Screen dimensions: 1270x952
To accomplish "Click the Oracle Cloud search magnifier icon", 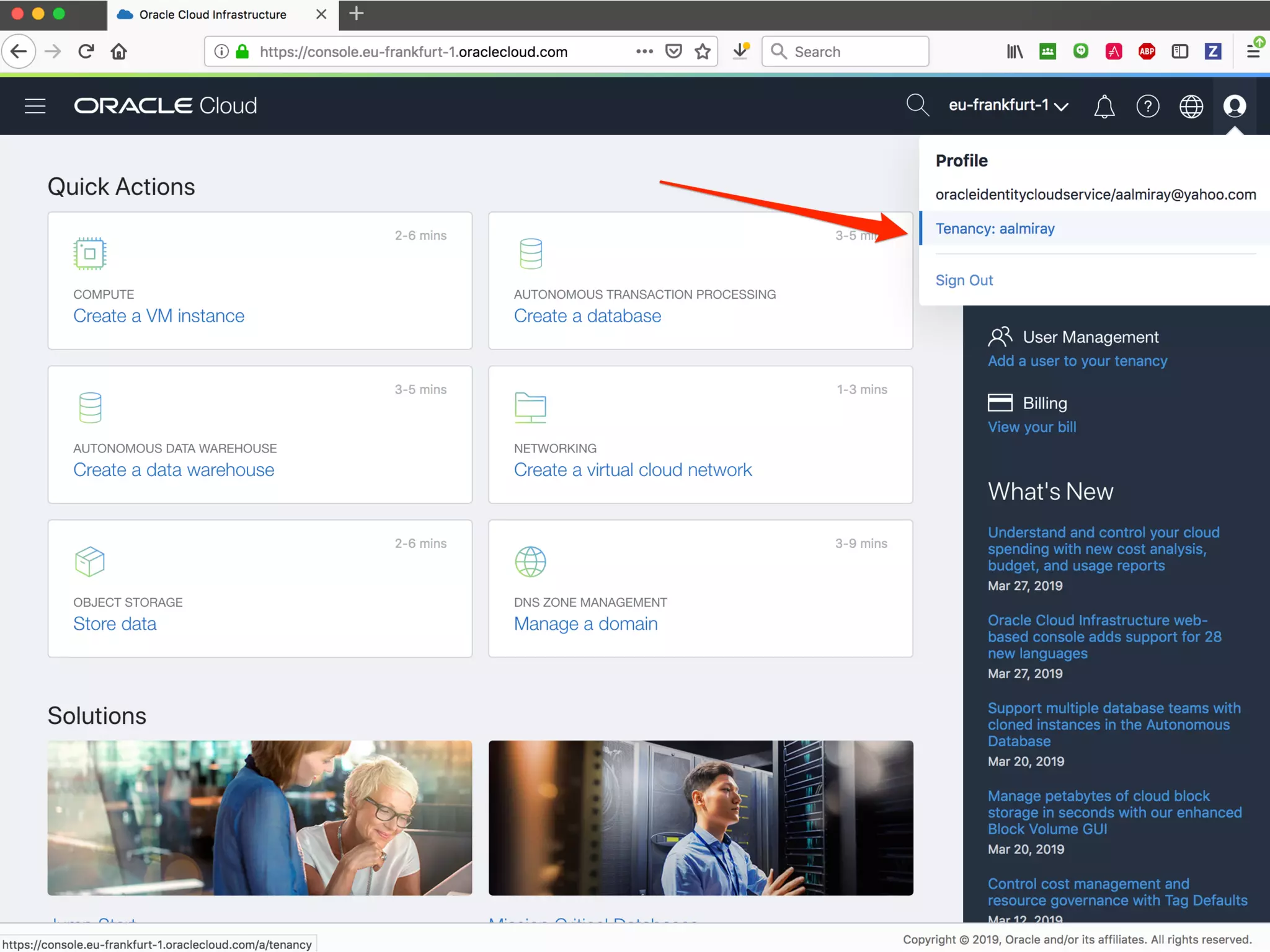I will pyautogui.click(x=917, y=105).
